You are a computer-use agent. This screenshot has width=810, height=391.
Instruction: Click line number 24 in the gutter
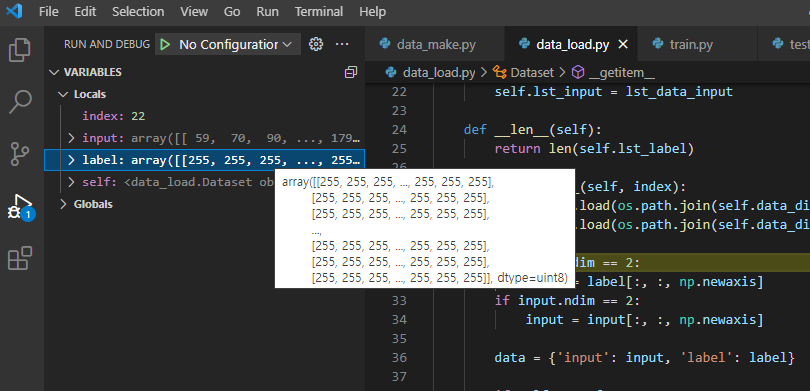pyautogui.click(x=400, y=129)
